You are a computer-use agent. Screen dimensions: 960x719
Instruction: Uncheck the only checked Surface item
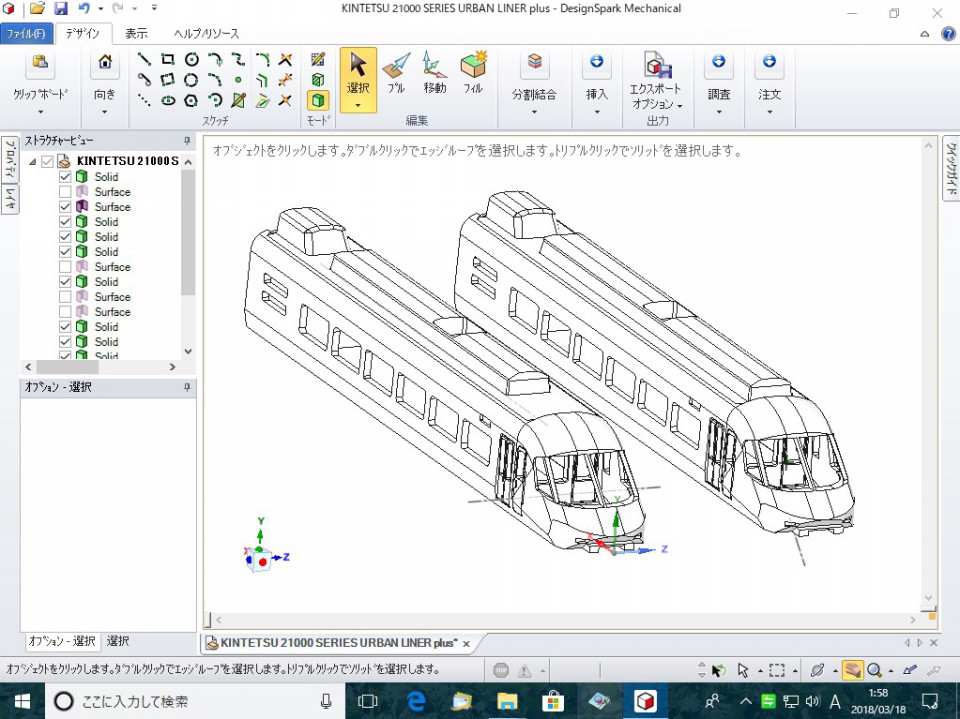pos(65,207)
